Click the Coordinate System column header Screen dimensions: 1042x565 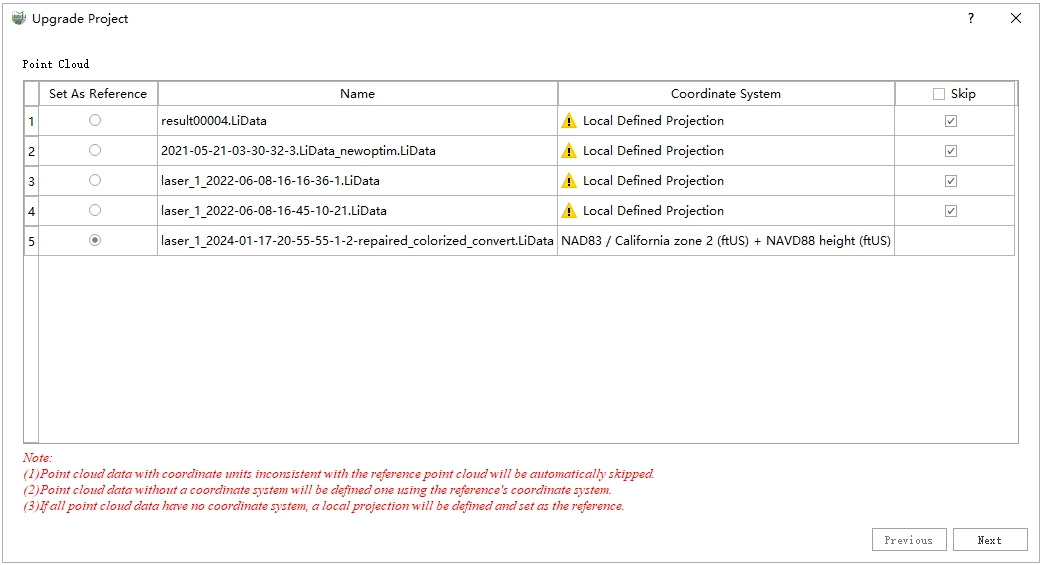tap(726, 94)
